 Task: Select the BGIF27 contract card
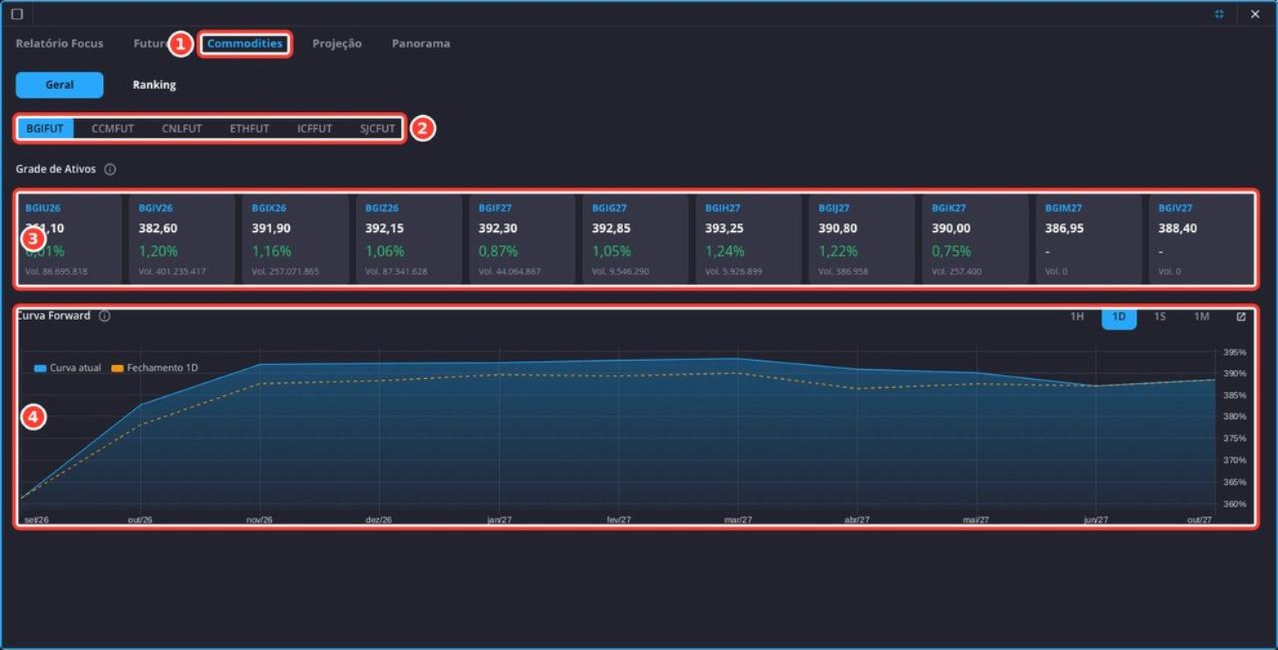coord(520,240)
